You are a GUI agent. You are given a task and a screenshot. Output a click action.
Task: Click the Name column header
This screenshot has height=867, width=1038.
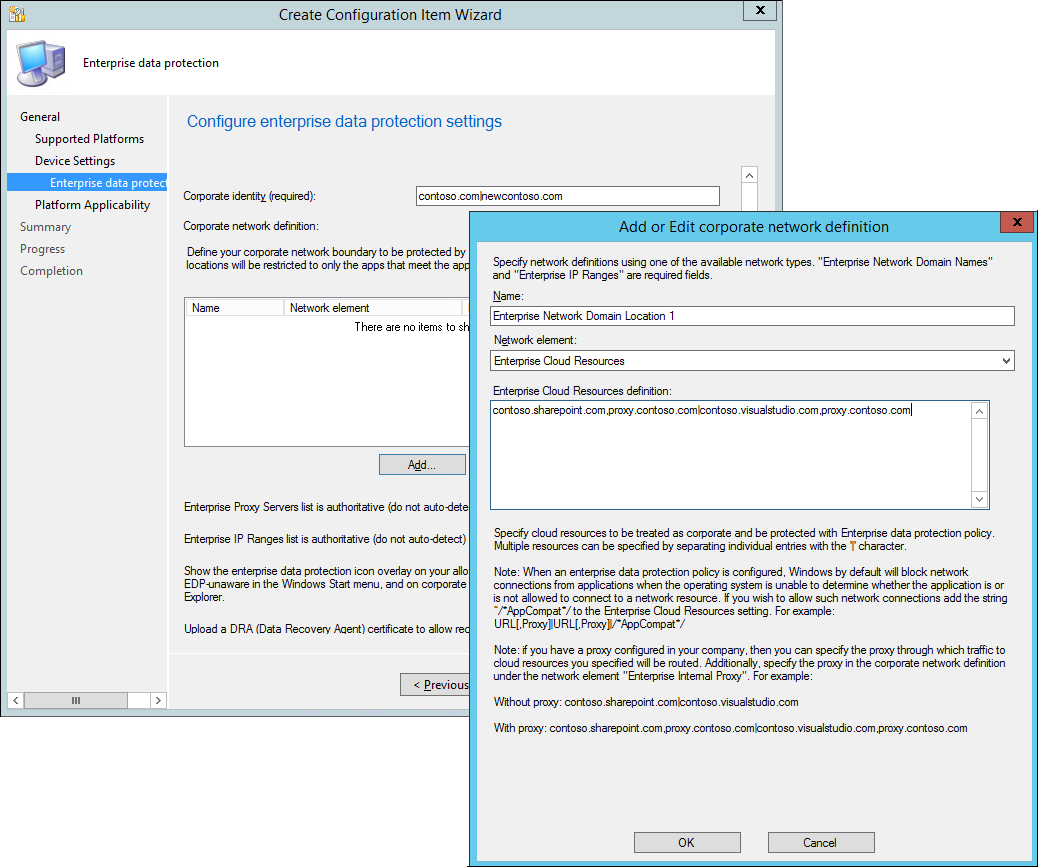click(x=234, y=308)
